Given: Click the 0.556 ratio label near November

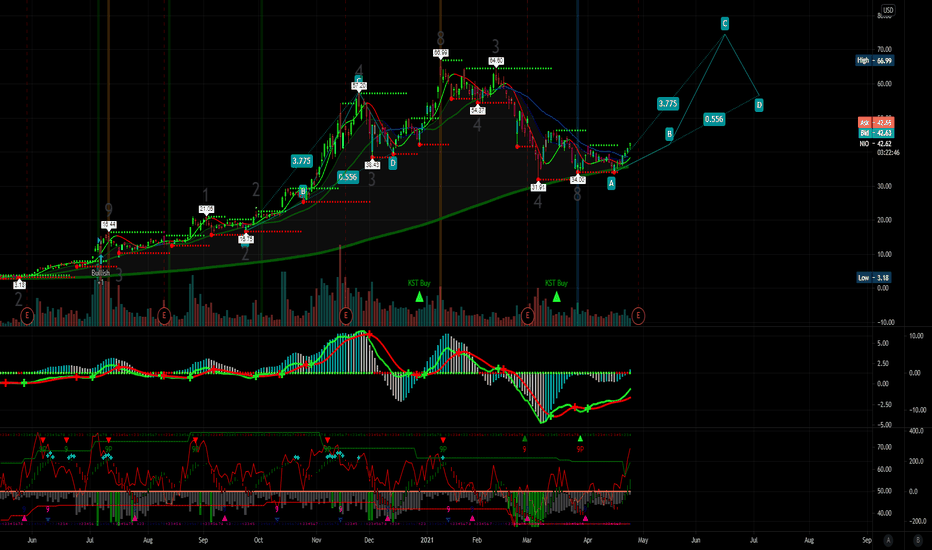Looking at the screenshot, I should pyautogui.click(x=348, y=177).
